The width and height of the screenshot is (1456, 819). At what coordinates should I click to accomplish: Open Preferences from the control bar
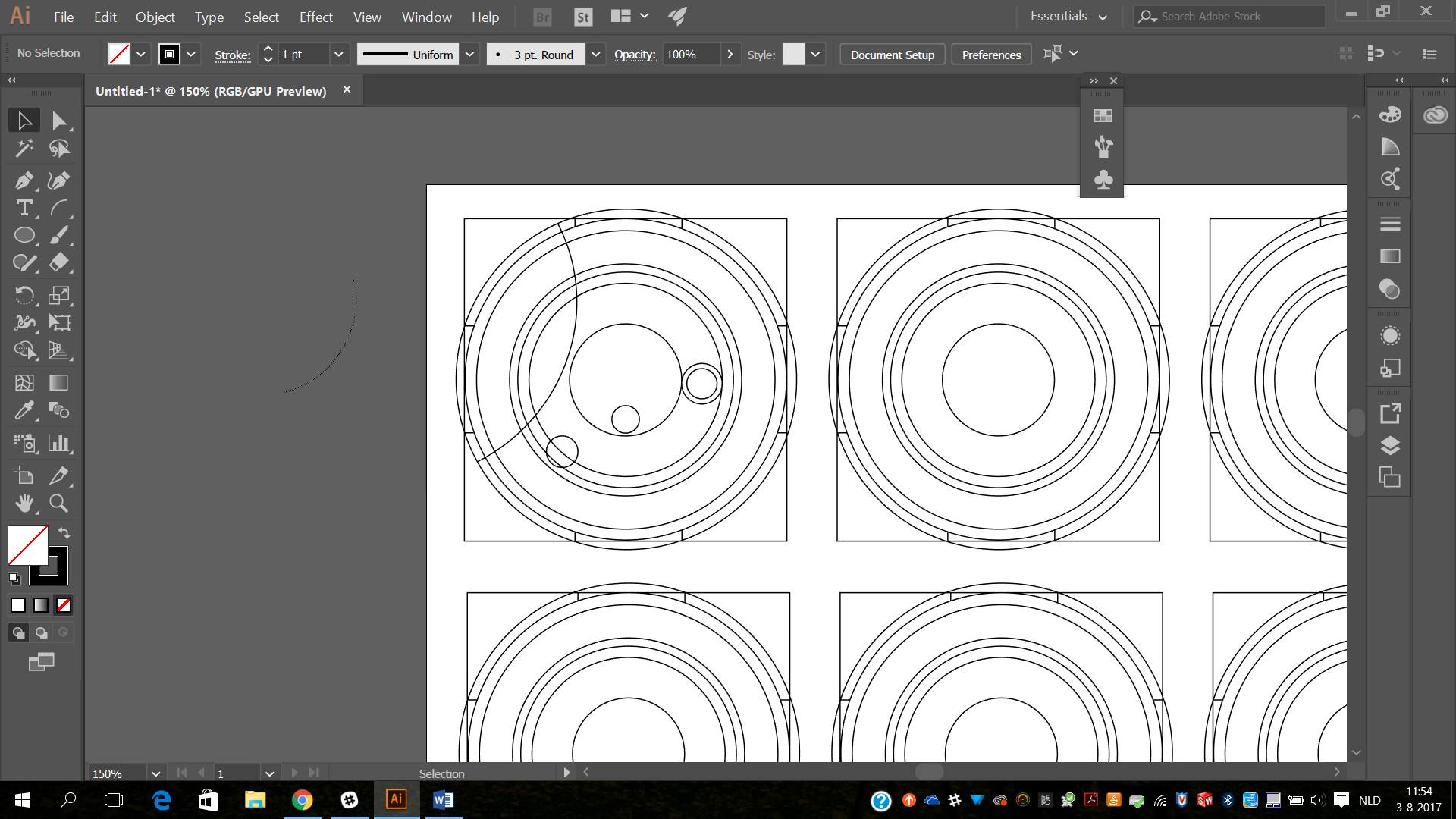(x=991, y=55)
